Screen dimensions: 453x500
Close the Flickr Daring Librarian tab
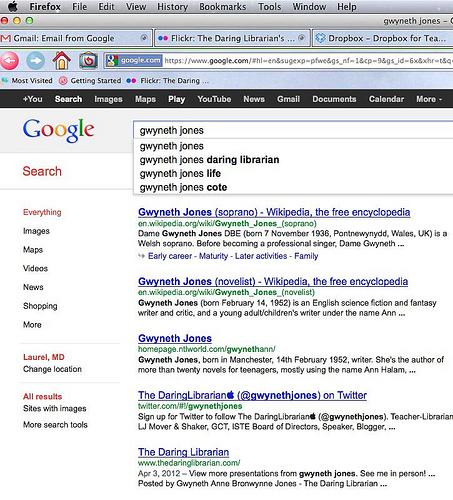(301, 38)
